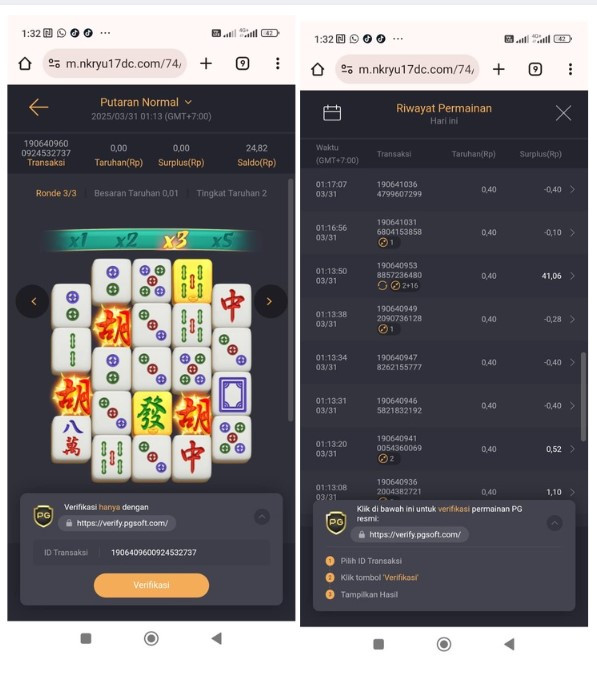Open verify.pgsoft.com link under game board
This screenshot has width=597, height=691.
pyautogui.click(x=117, y=523)
